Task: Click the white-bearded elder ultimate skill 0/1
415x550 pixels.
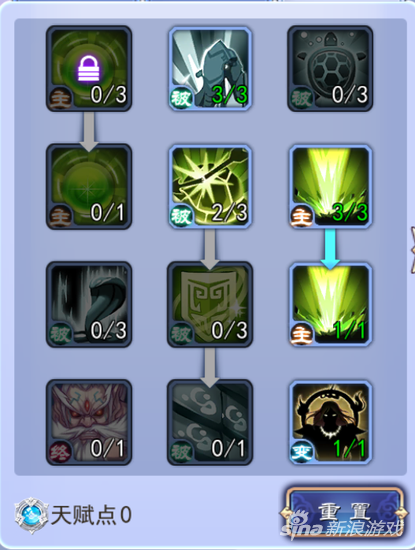Action: click(89, 422)
